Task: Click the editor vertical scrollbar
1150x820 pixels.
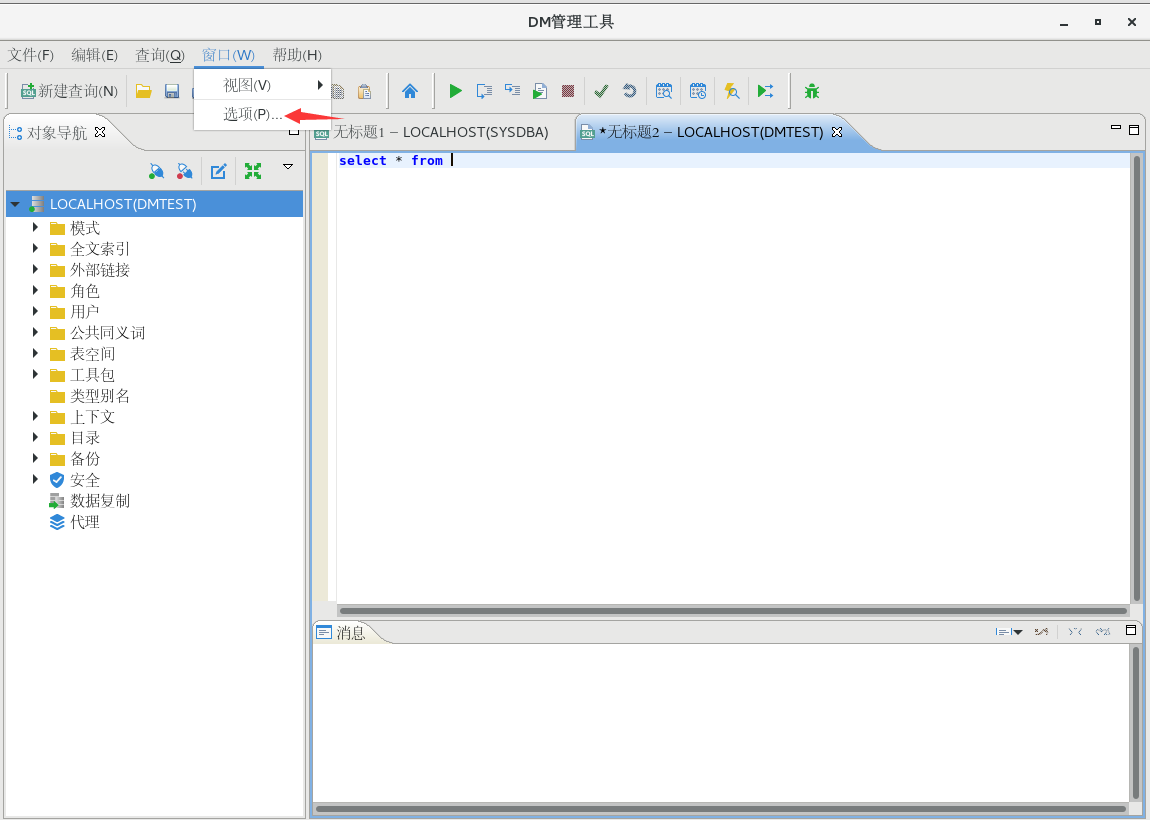Action: click(1137, 378)
